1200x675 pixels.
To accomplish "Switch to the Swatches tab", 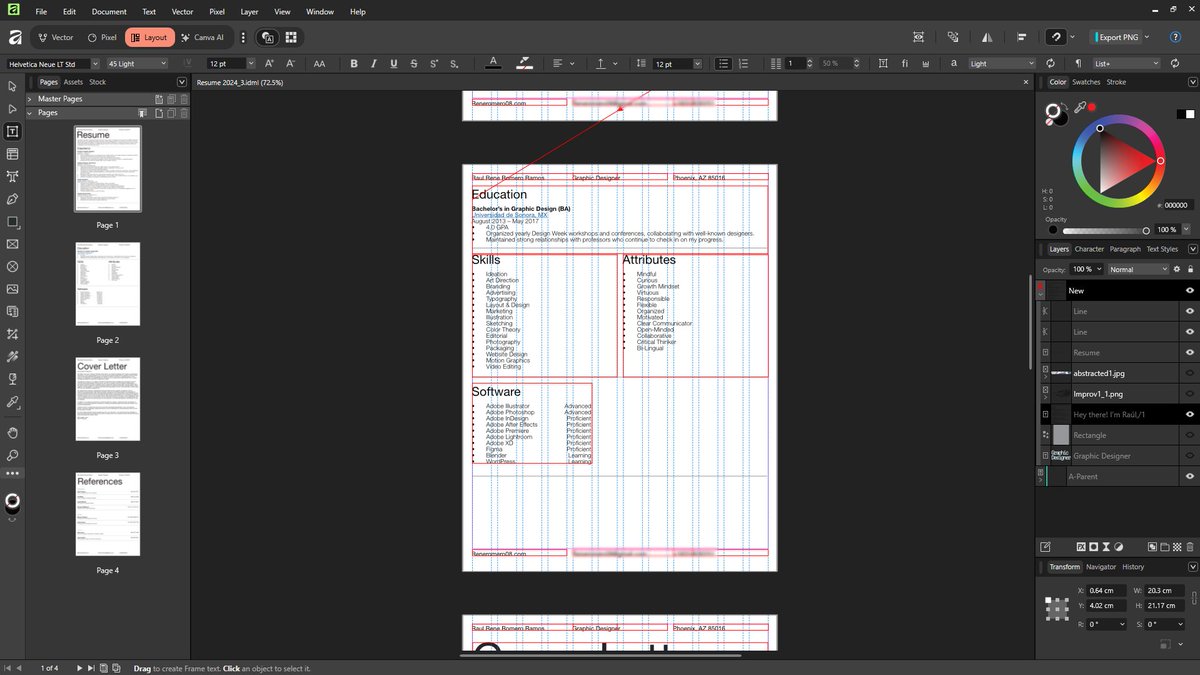I will [1086, 82].
